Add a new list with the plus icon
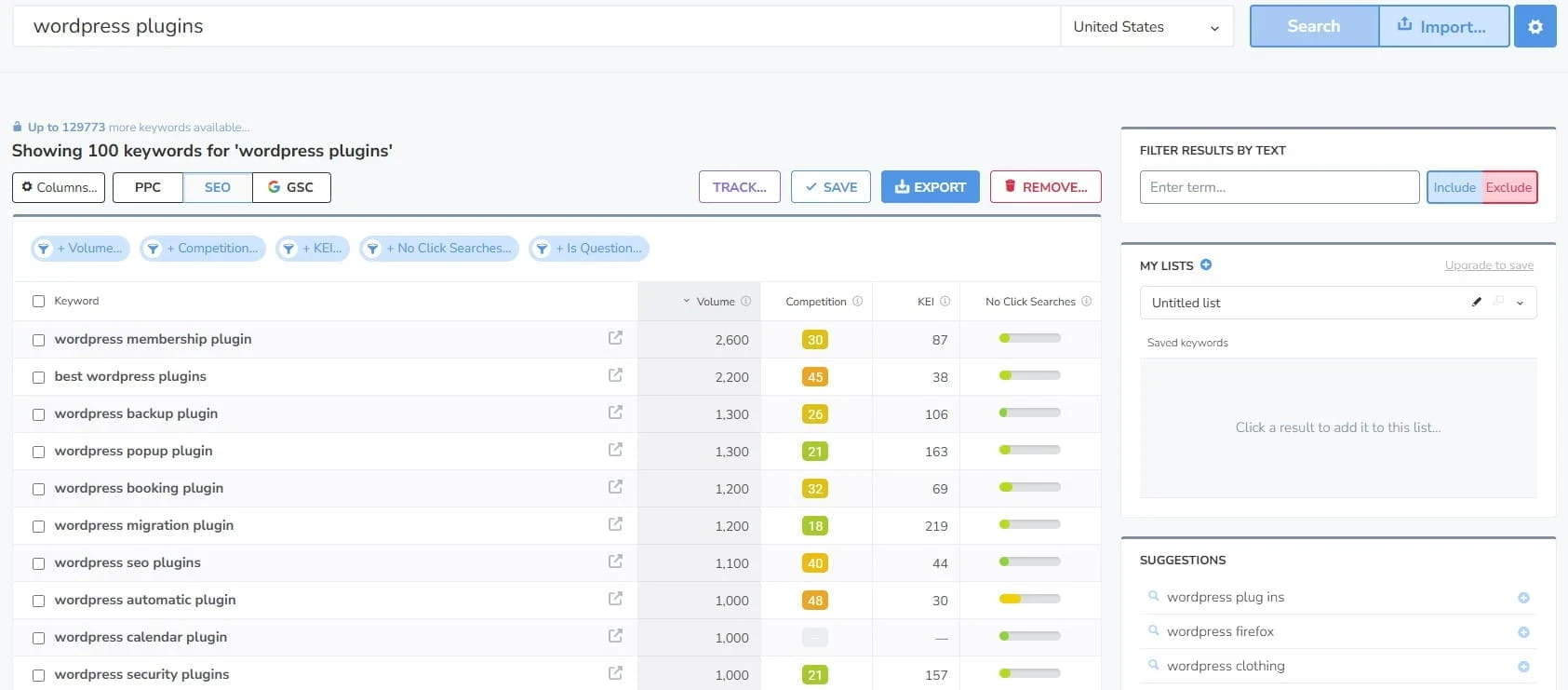 [x=1206, y=265]
